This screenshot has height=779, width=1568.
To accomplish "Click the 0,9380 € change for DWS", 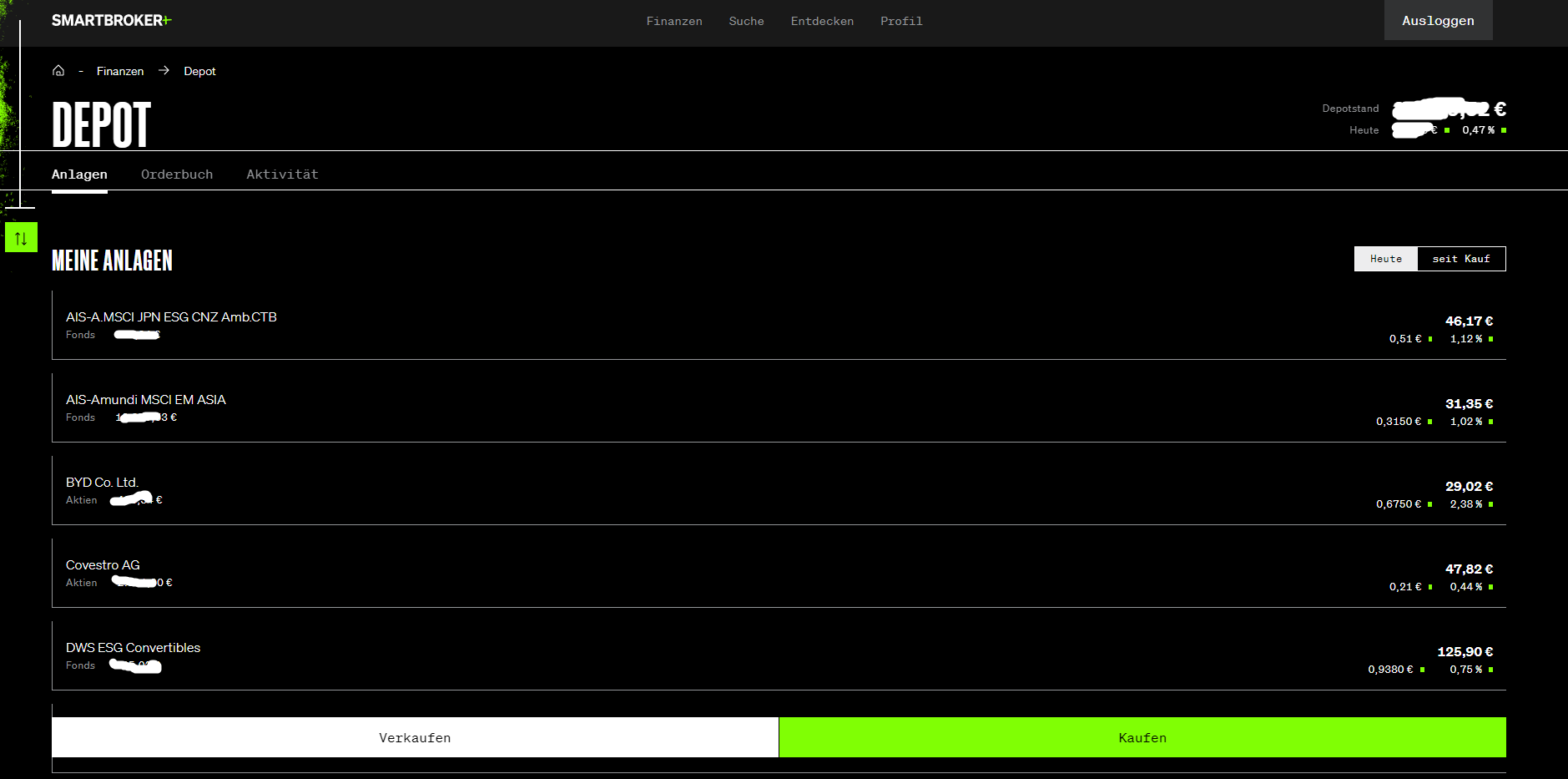I will point(1390,670).
